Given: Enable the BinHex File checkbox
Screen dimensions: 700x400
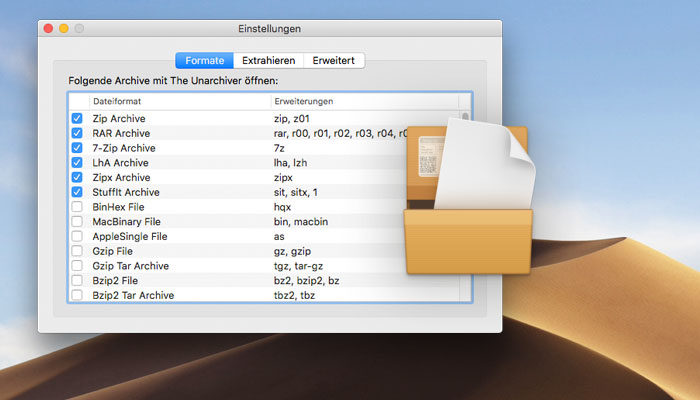Looking at the screenshot, I should tap(77, 207).
